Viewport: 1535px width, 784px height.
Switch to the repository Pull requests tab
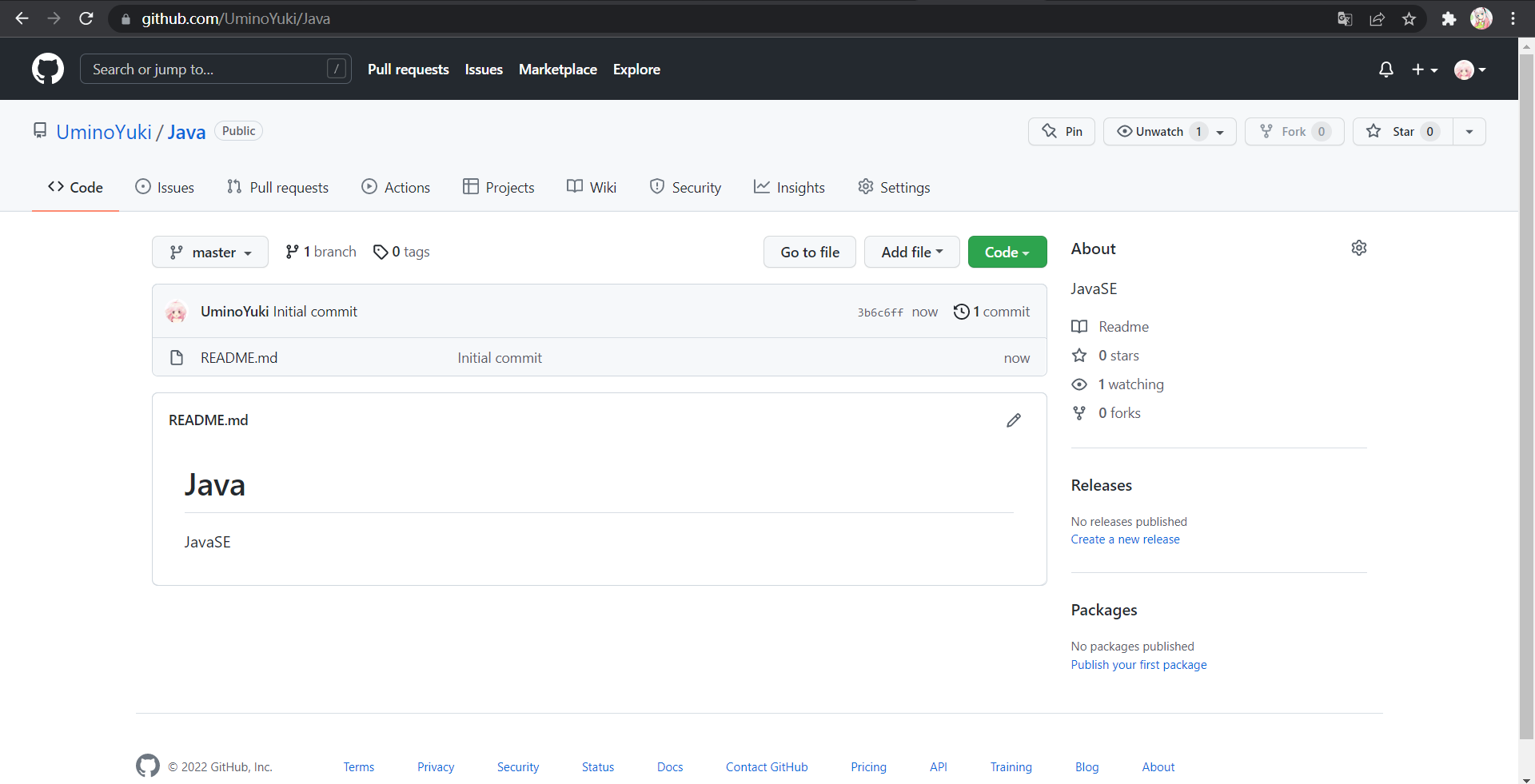[277, 187]
